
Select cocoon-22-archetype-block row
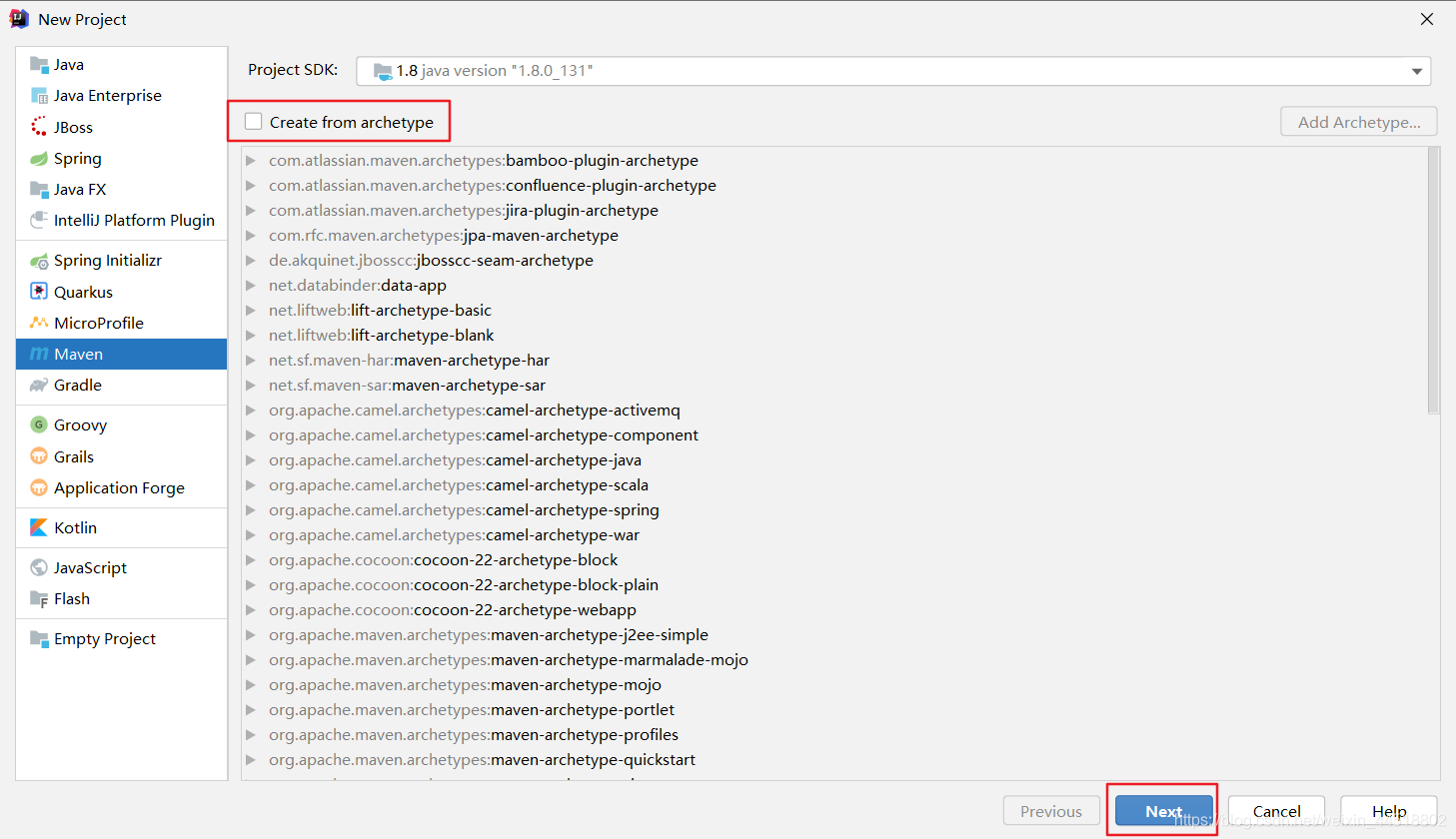click(835, 560)
